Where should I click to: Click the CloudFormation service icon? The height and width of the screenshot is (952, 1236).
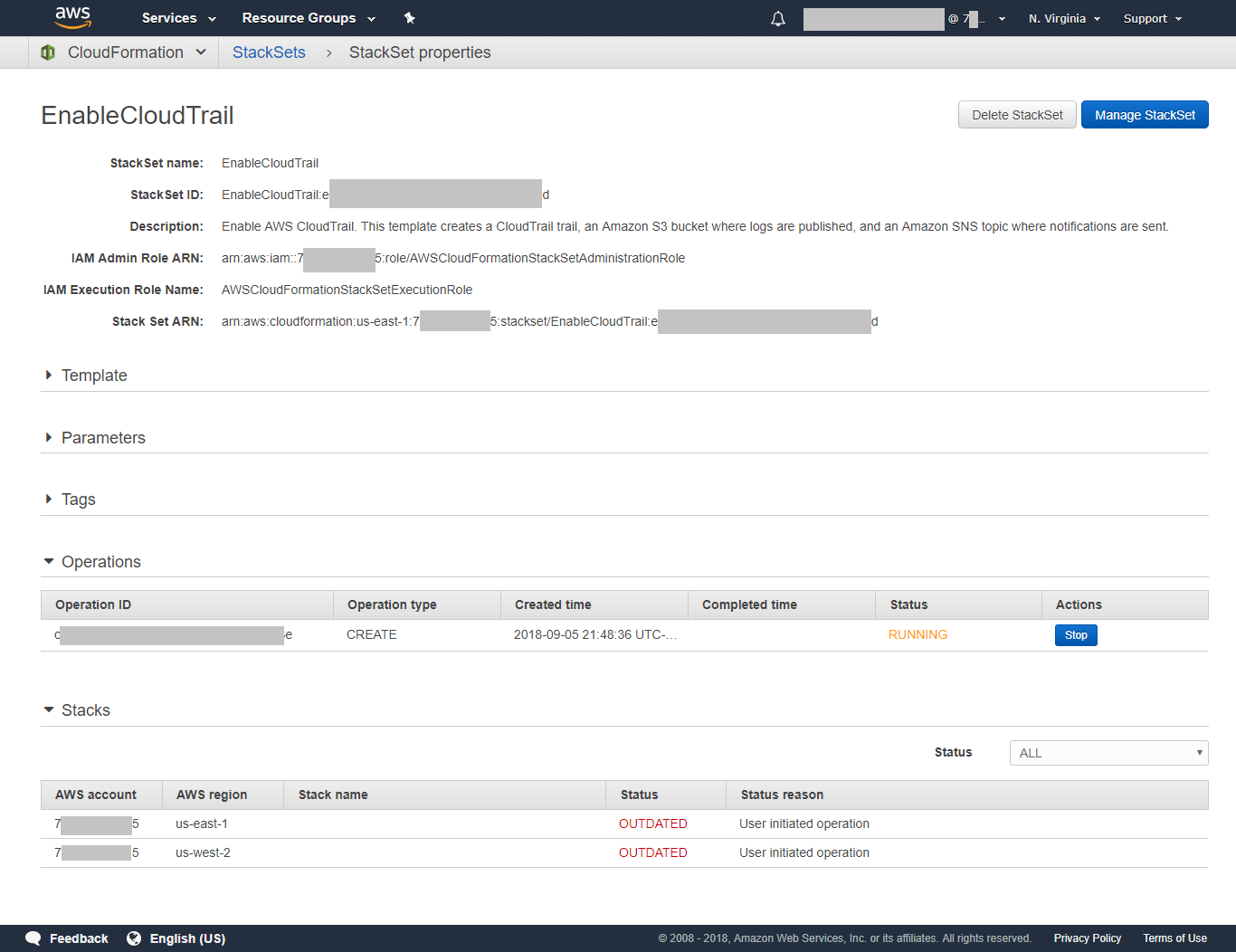point(48,52)
